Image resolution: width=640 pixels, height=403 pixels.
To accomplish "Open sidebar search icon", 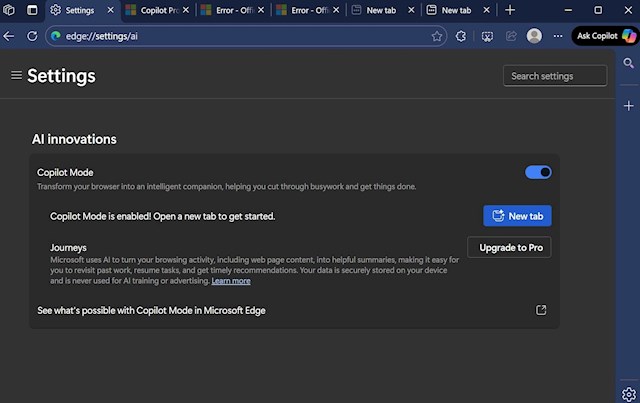I will tap(629, 63).
